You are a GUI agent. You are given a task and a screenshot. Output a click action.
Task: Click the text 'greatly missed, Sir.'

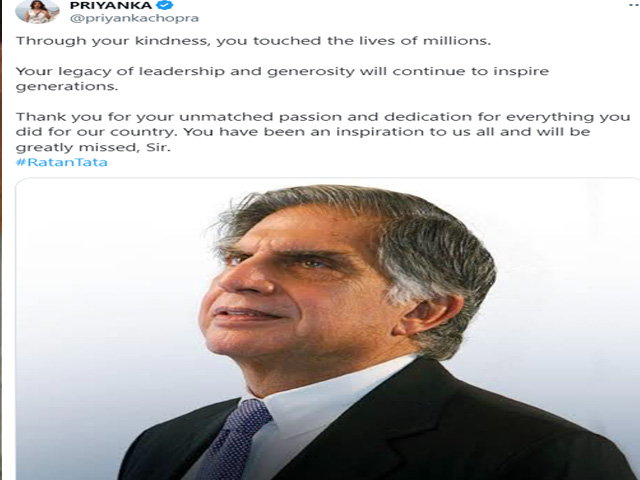click(93, 147)
